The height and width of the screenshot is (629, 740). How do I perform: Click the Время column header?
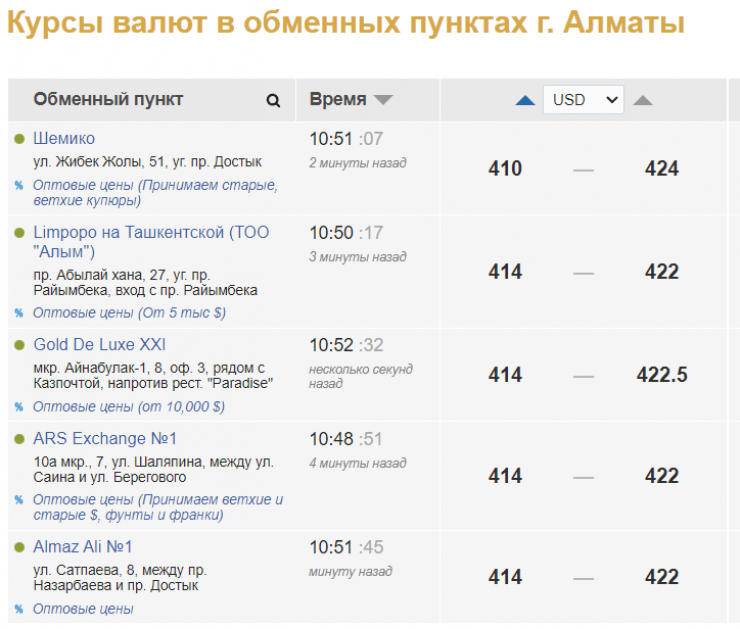[x=338, y=100]
